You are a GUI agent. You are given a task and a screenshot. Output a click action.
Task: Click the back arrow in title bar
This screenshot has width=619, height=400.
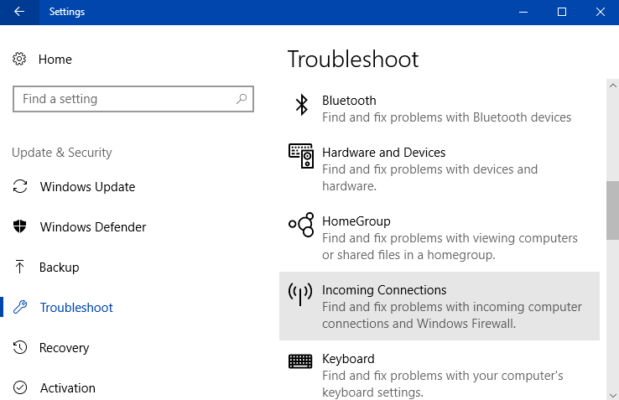point(19,12)
